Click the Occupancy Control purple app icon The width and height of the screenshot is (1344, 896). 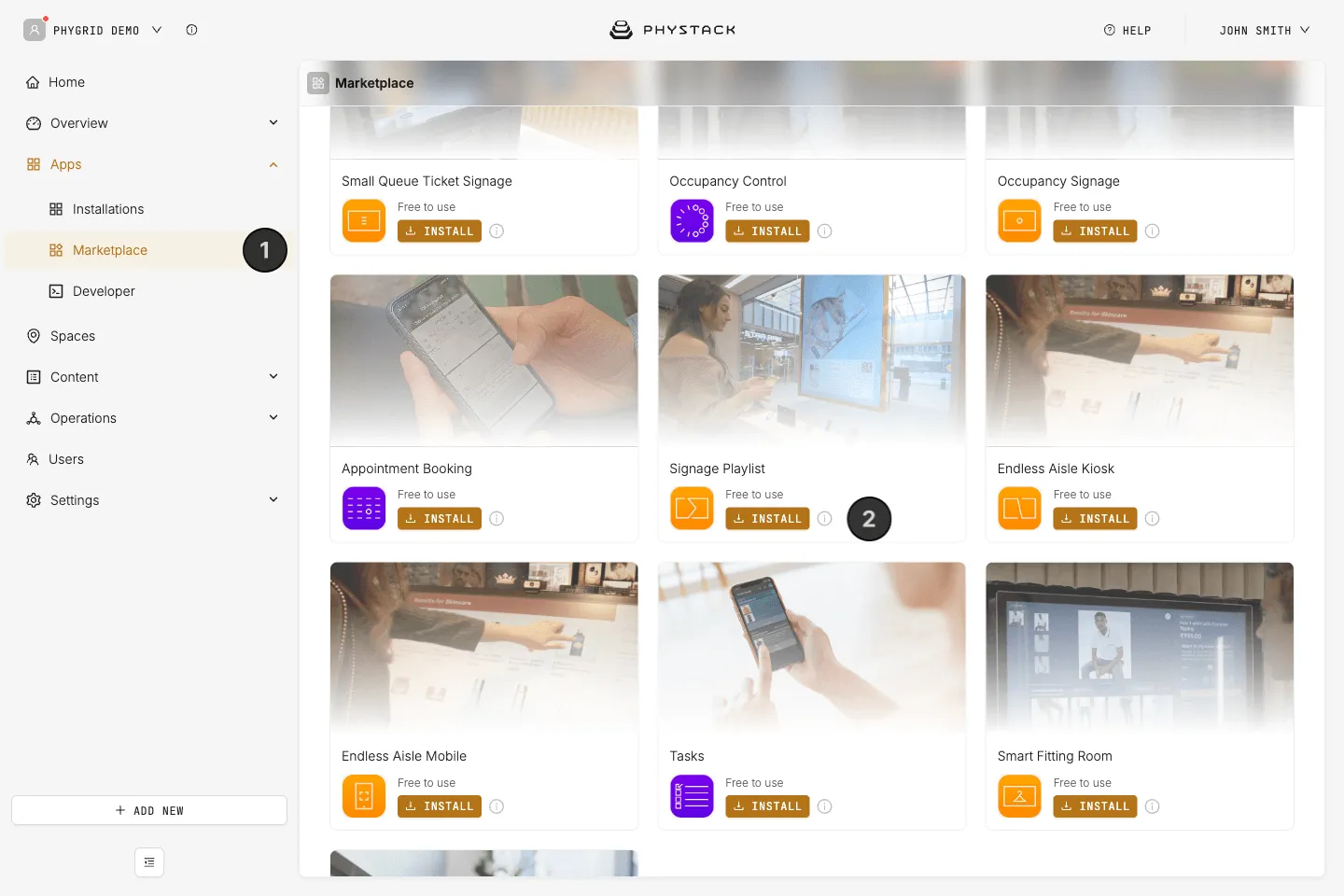tap(692, 221)
